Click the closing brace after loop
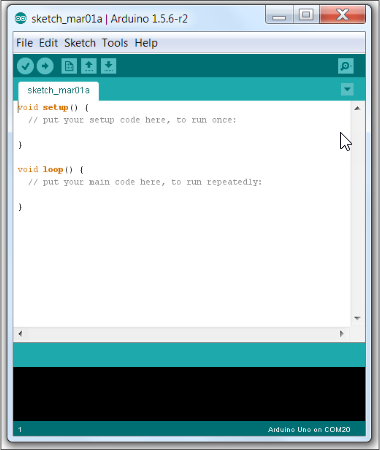The image size is (380, 450). tap(20, 207)
